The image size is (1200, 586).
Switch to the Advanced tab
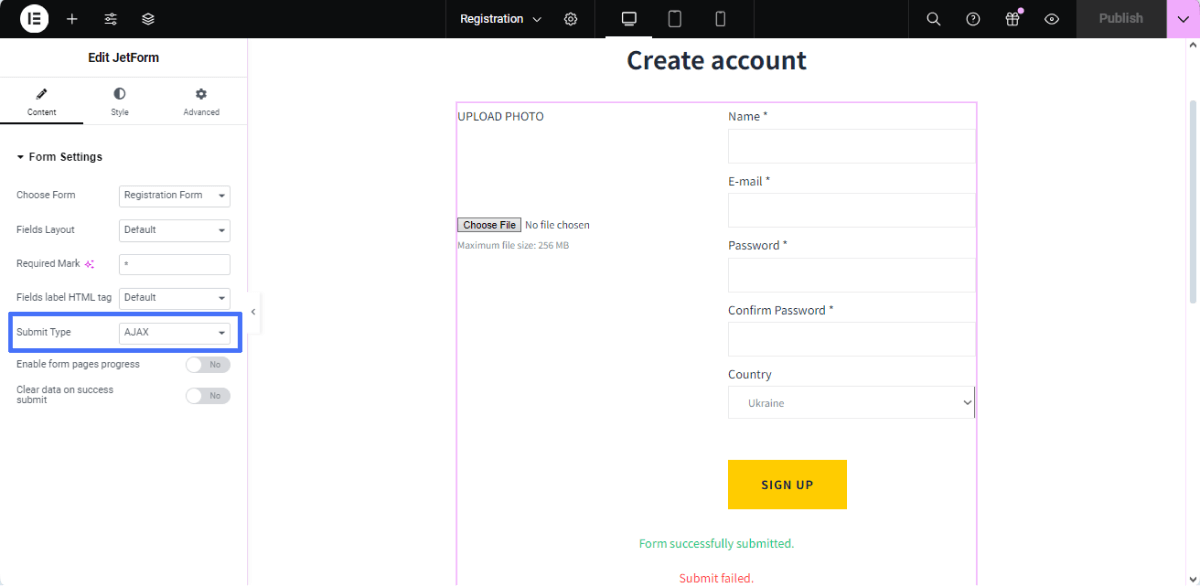[x=201, y=102]
